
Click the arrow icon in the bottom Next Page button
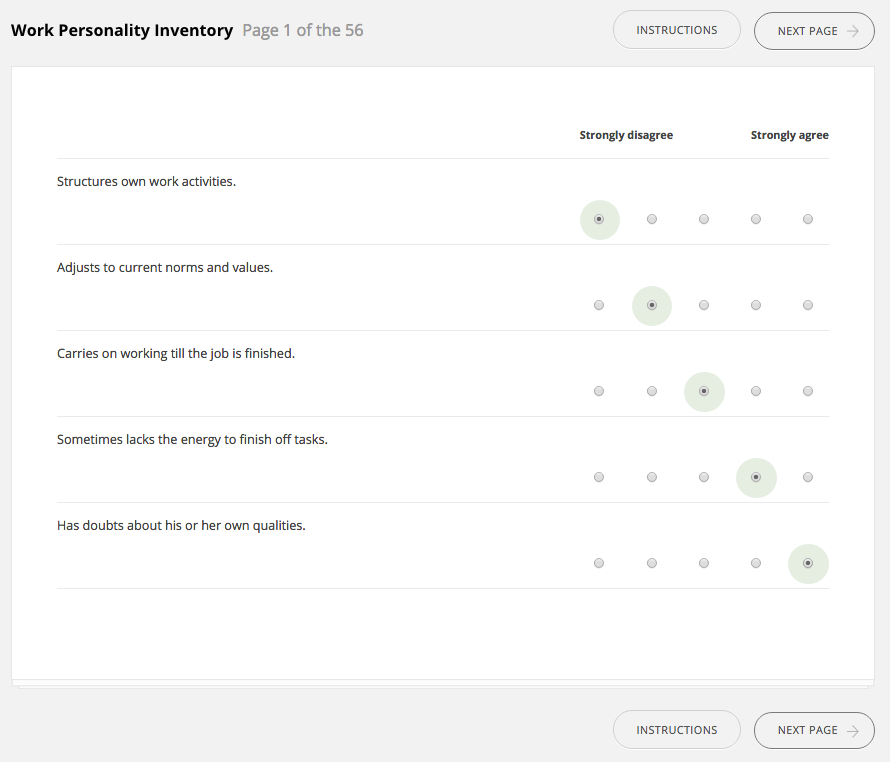click(852, 730)
